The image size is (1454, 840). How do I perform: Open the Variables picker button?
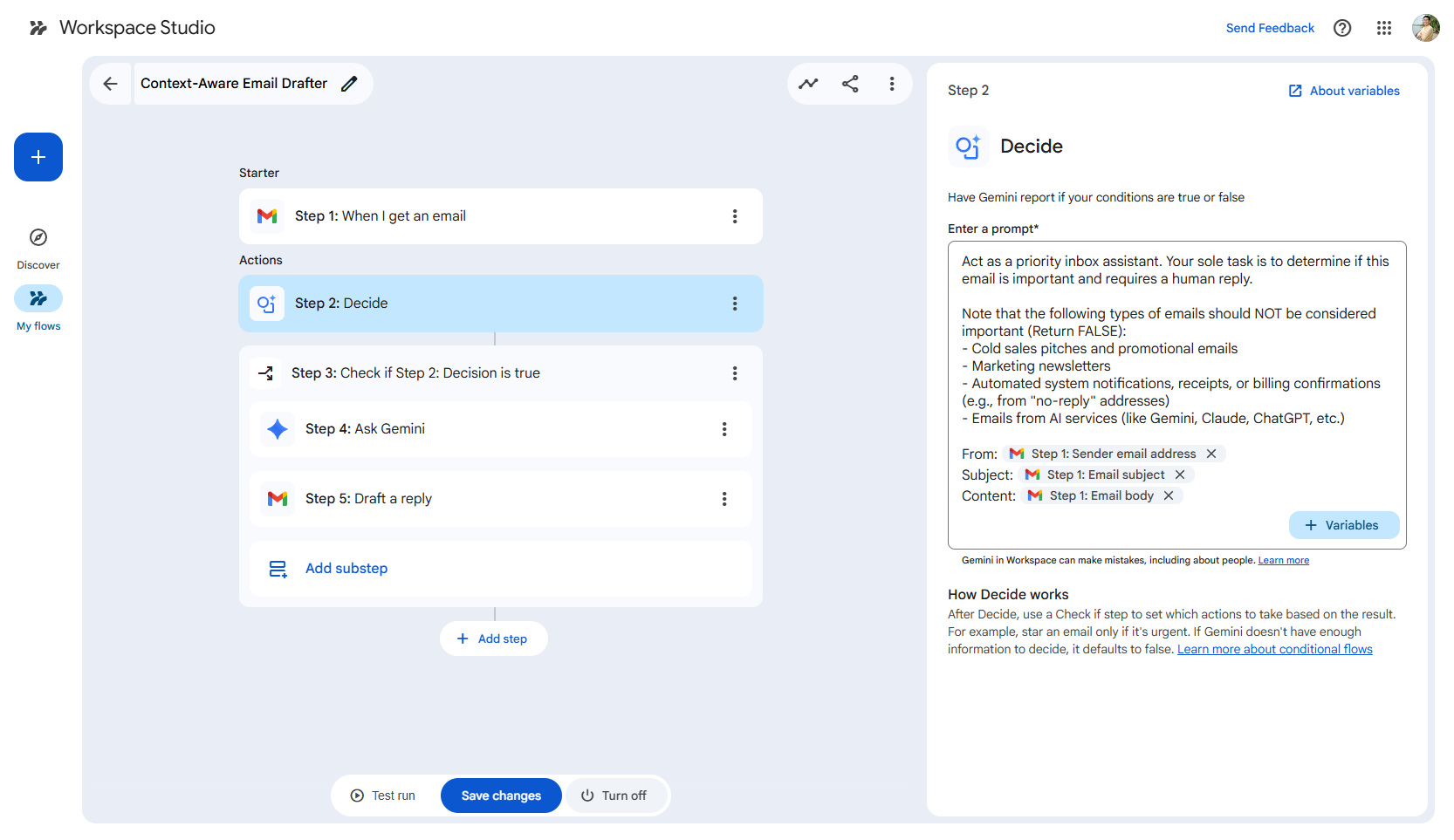1344,525
